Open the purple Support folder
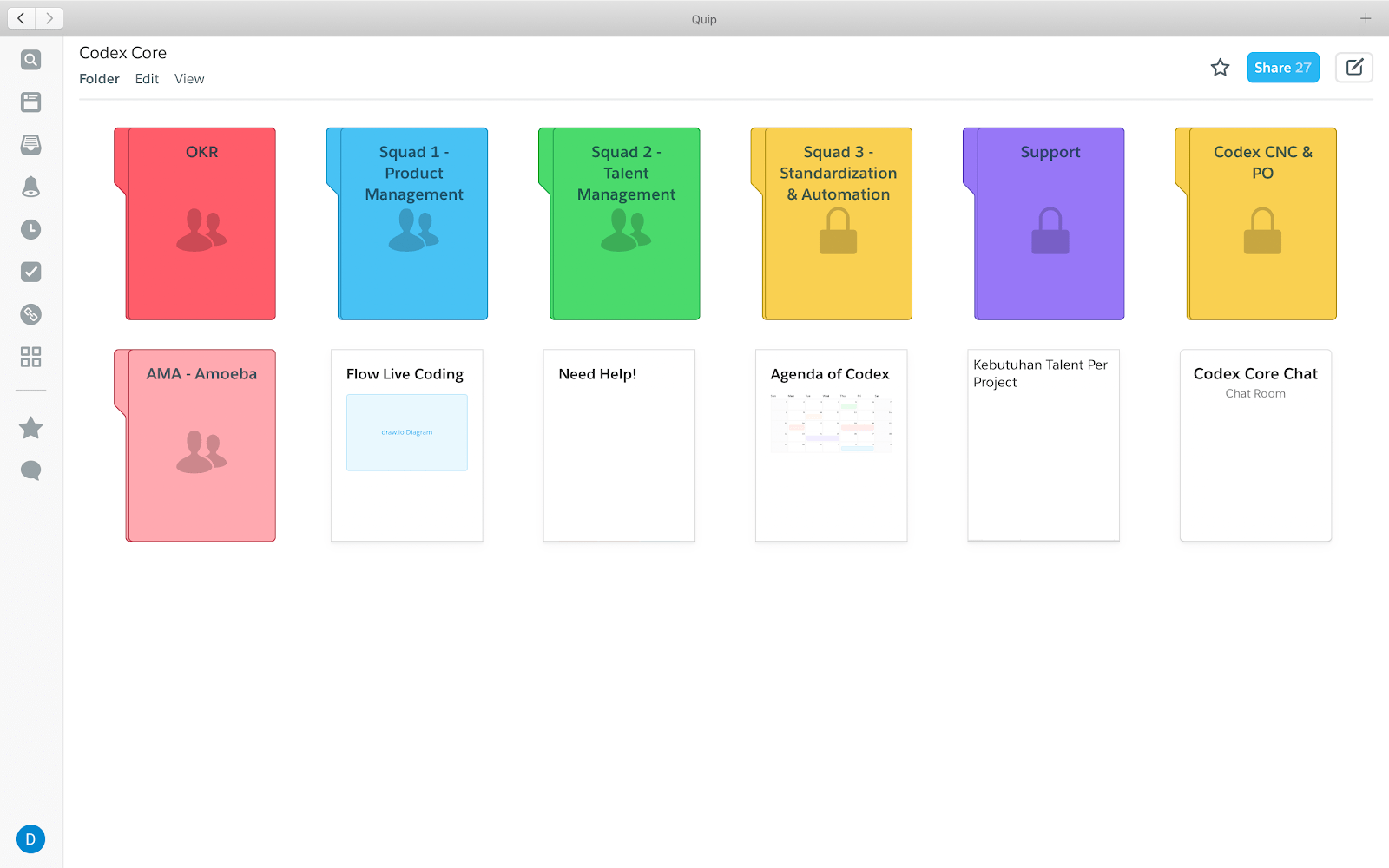Viewport: 1389px width, 868px height. (1043, 224)
